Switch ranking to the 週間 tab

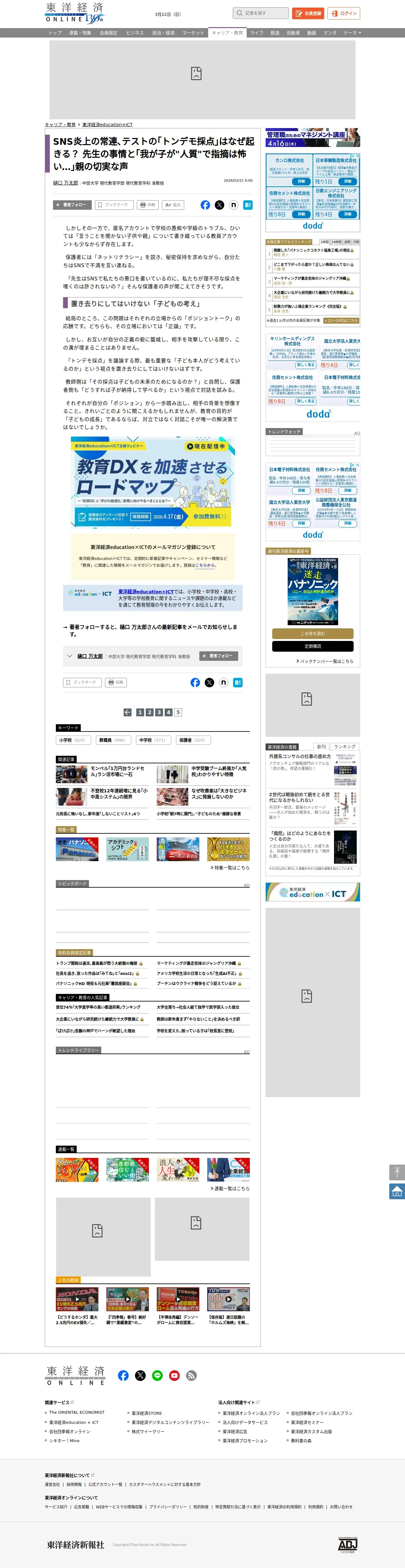[347, 242]
